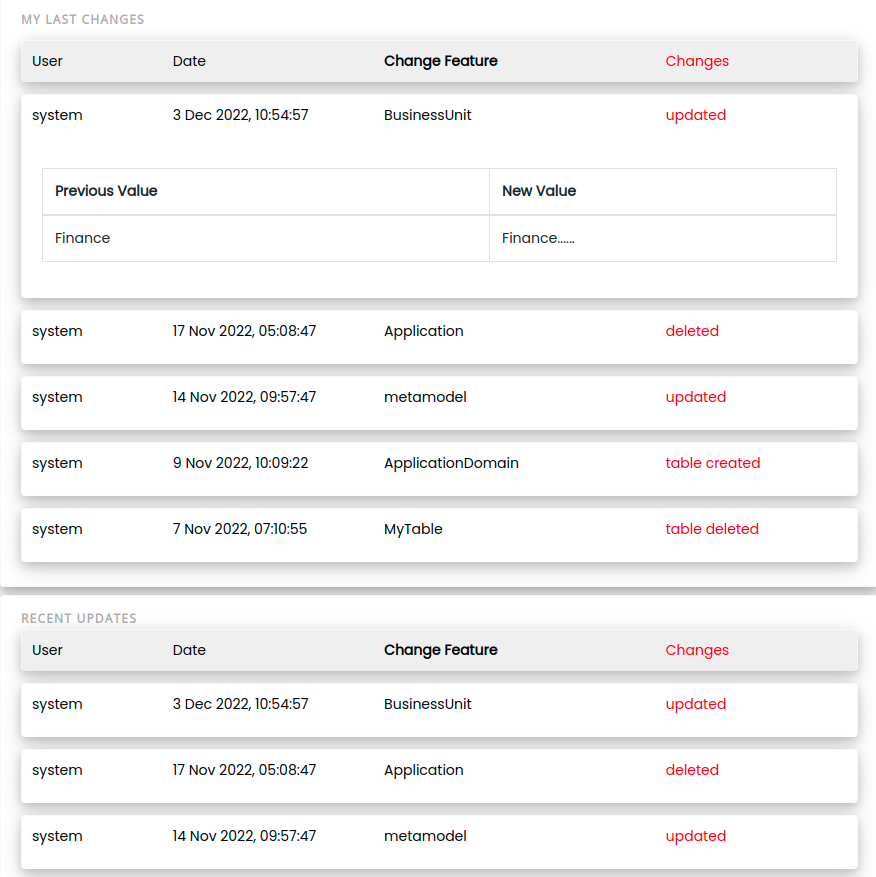This screenshot has width=876, height=877.
Task: Expand the ApplicationDomain table created row
Action: point(439,469)
